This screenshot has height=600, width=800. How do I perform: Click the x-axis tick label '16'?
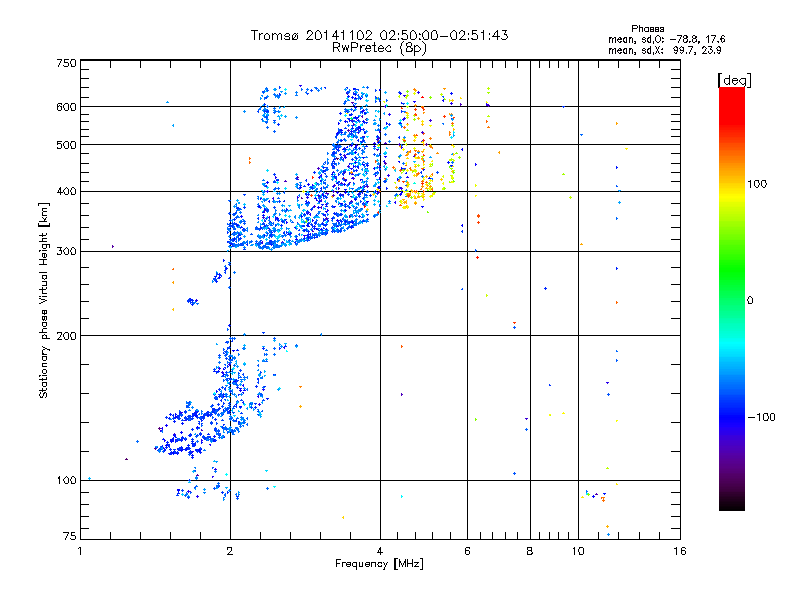tap(680, 551)
